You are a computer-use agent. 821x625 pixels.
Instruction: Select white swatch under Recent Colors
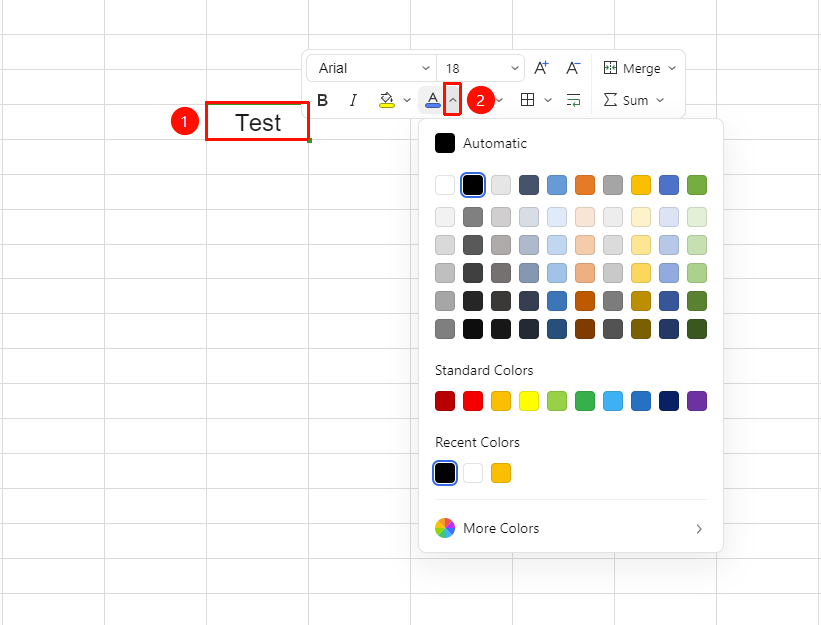(x=473, y=473)
